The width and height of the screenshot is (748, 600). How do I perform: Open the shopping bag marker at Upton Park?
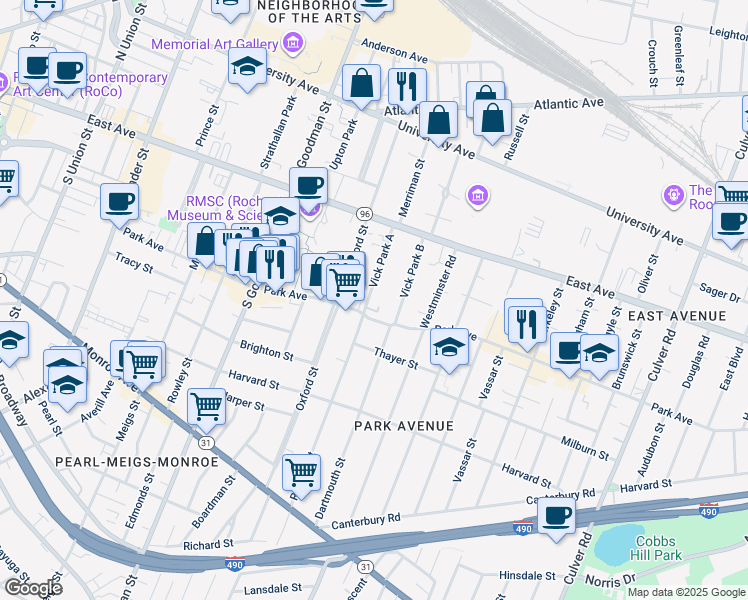tap(362, 85)
